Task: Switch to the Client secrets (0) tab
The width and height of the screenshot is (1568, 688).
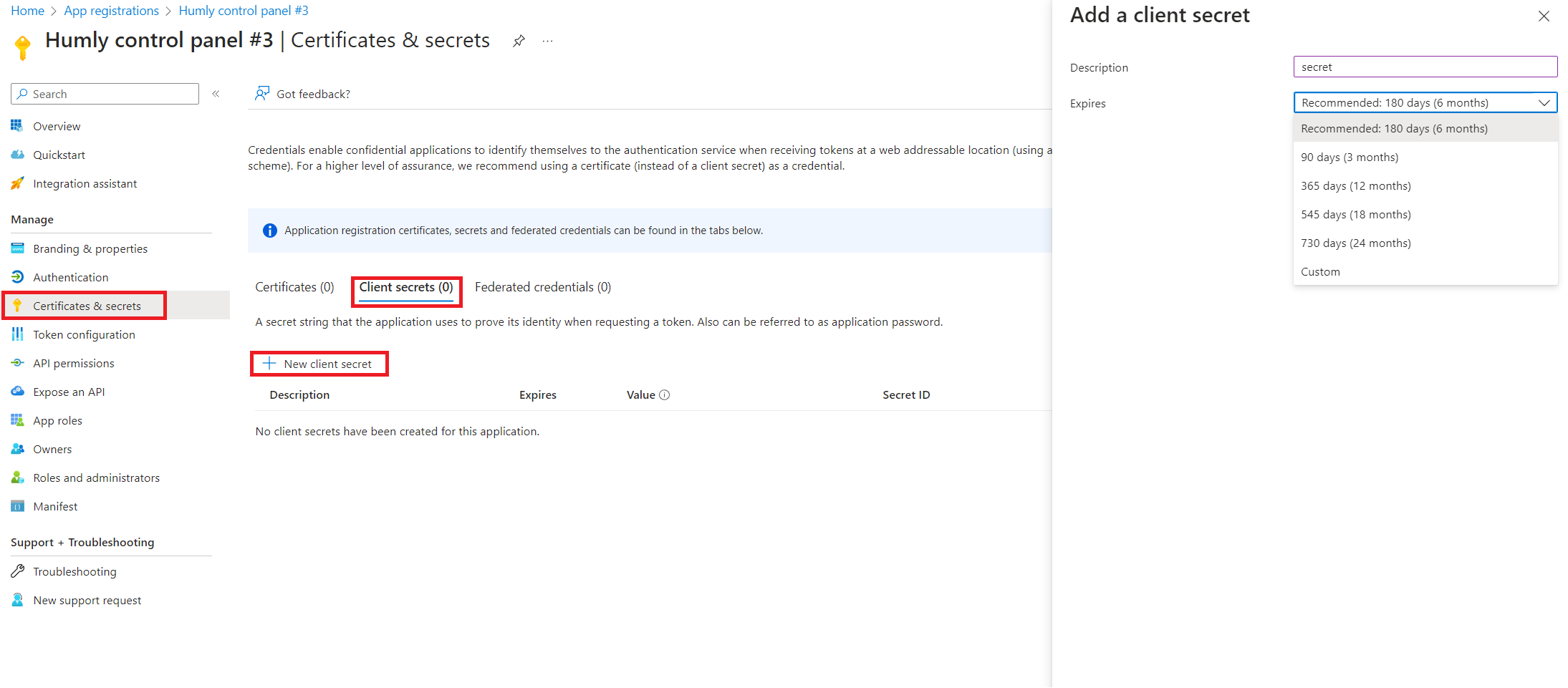Action: pyautogui.click(x=406, y=287)
